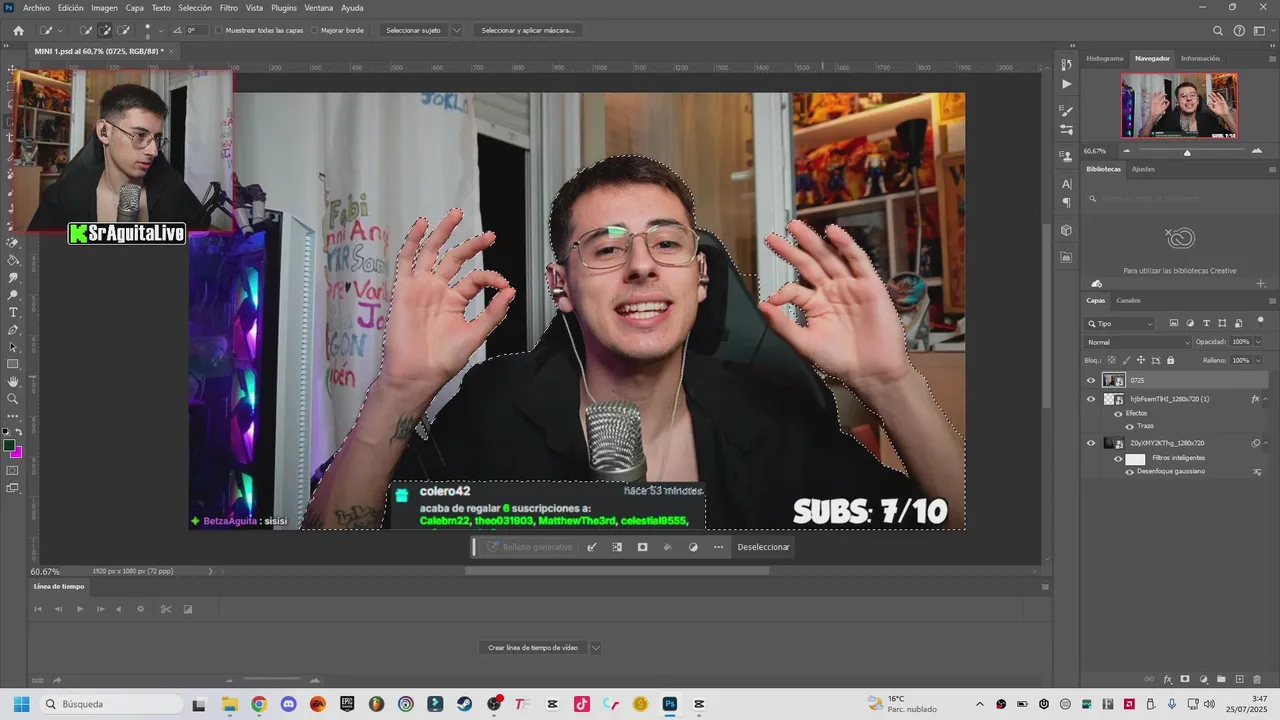Choose New selection brush mode
1280x720 pixels.
click(86, 30)
